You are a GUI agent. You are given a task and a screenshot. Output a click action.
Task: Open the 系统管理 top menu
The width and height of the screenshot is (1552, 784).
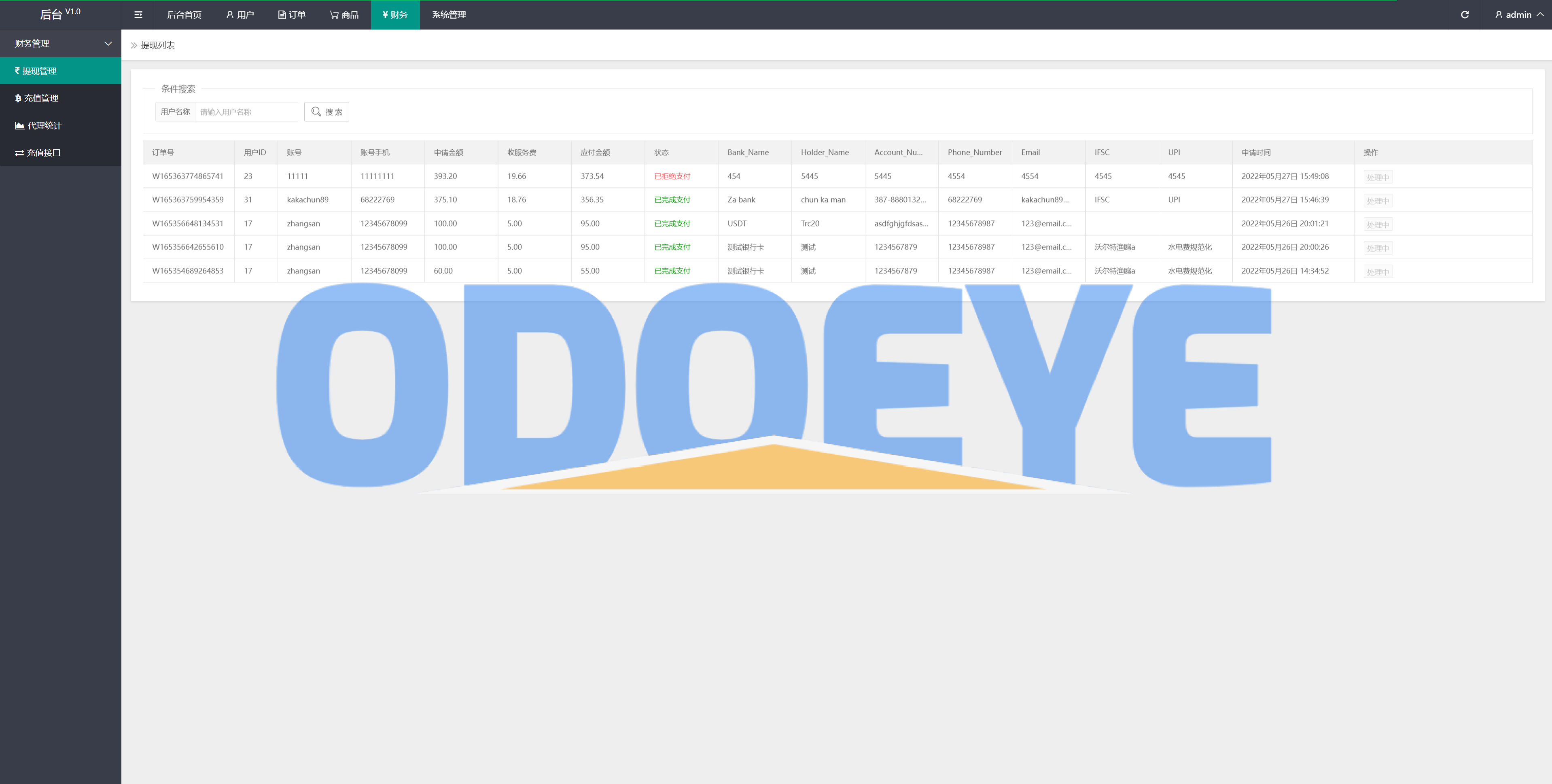(x=449, y=15)
